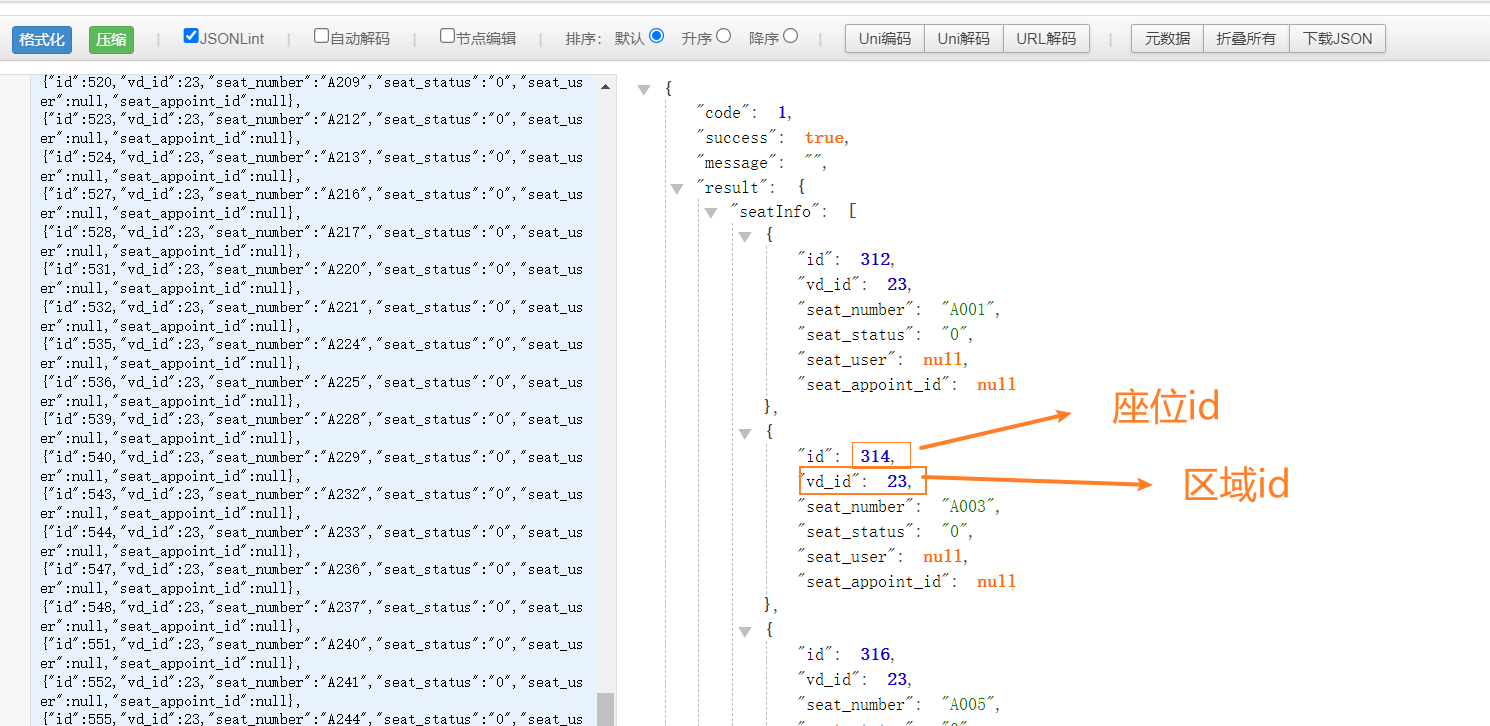Select the 默认 default sort radio button
Viewport: 1490px width, 726px height.
tap(656, 36)
